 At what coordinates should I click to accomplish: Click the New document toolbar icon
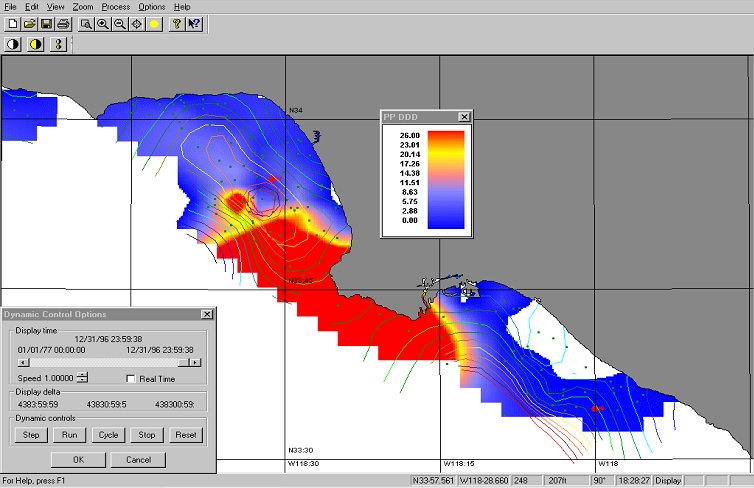[13, 23]
